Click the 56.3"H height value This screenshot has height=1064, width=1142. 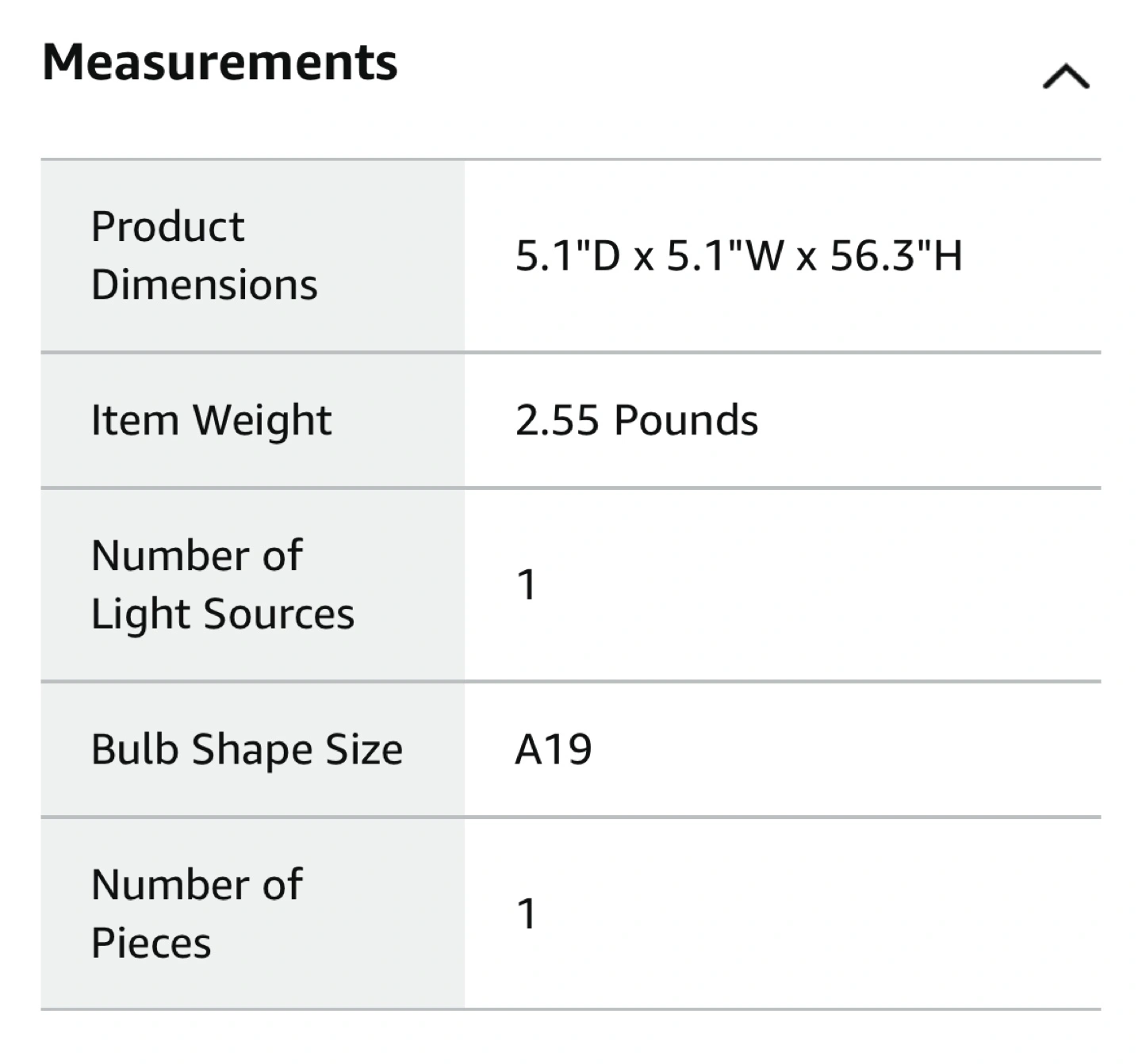tap(896, 256)
